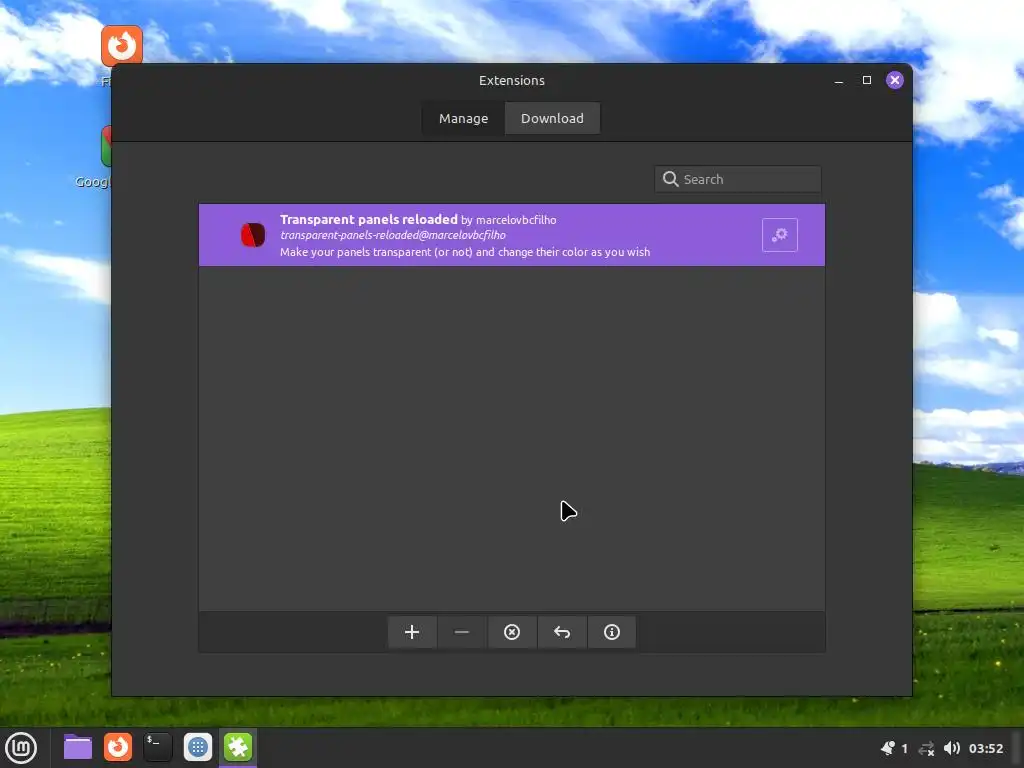Open the notifications bell in system tray
This screenshot has height=768, width=1024.
pyautogui.click(x=888, y=748)
